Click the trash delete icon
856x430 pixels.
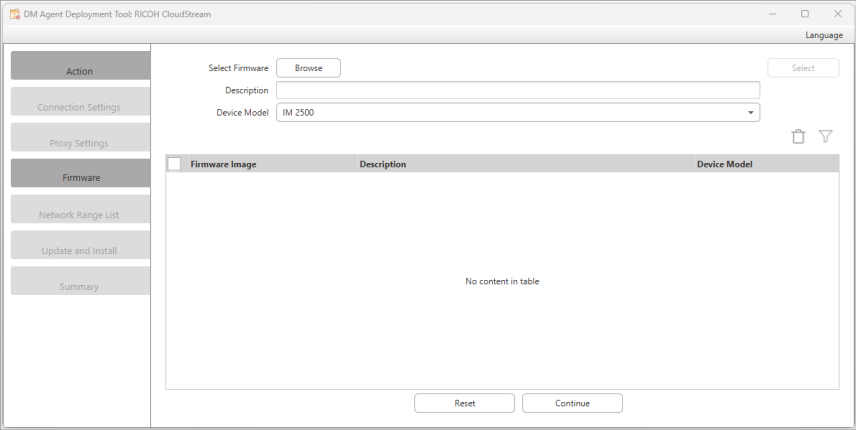798,137
